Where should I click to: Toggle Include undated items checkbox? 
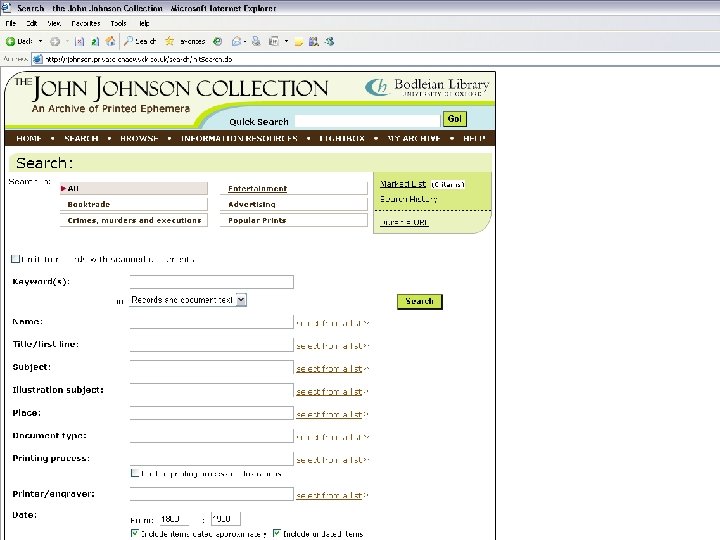(277, 533)
